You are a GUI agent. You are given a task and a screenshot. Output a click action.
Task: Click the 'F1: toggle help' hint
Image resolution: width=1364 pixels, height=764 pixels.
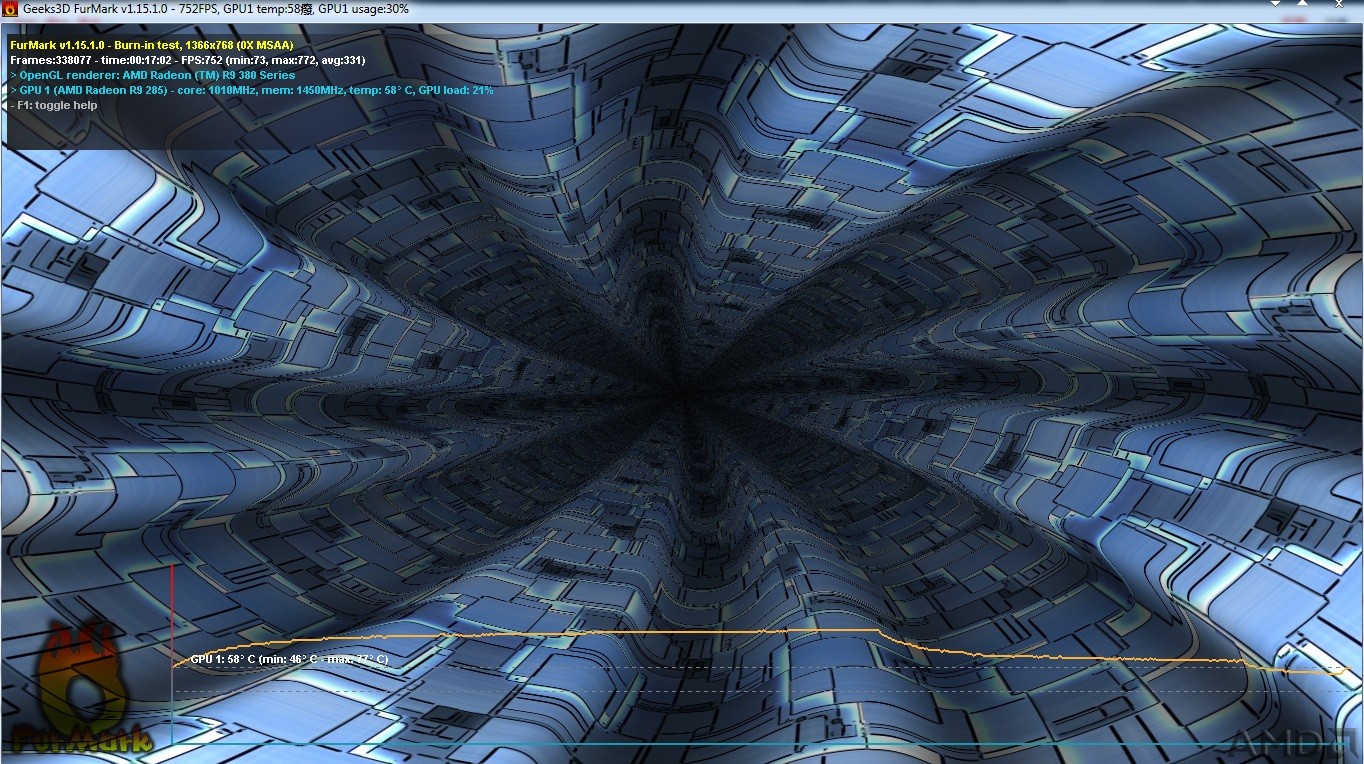pos(53,105)
